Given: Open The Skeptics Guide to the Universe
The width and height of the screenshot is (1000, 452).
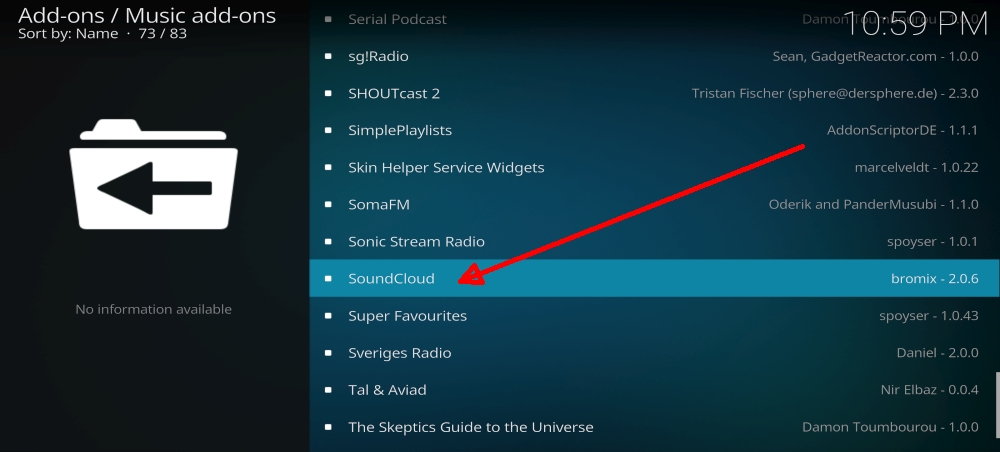Looking at the screenshot, I should [x=652, y=426].
